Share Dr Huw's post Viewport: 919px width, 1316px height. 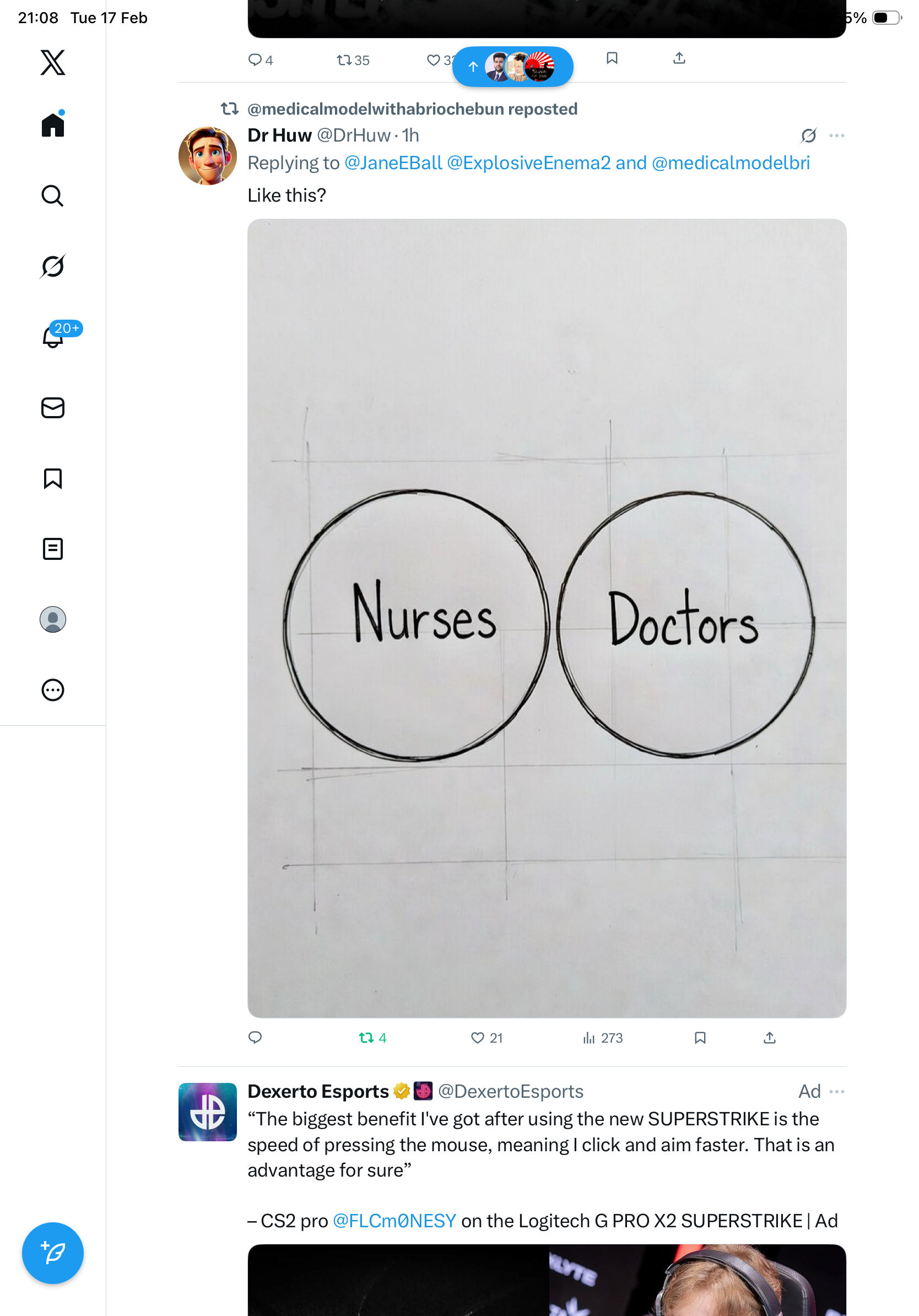click(x=770, y=1038)
